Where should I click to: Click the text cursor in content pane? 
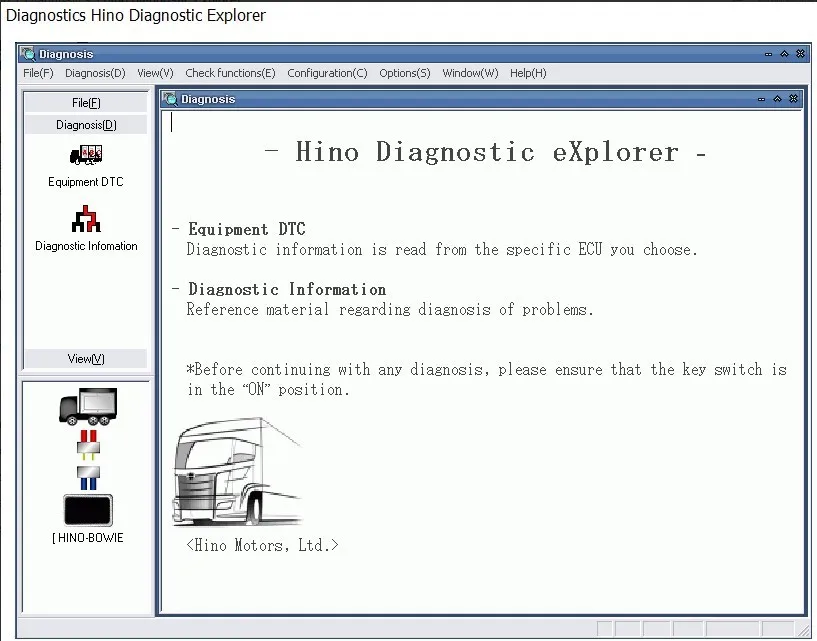(171, 122)
